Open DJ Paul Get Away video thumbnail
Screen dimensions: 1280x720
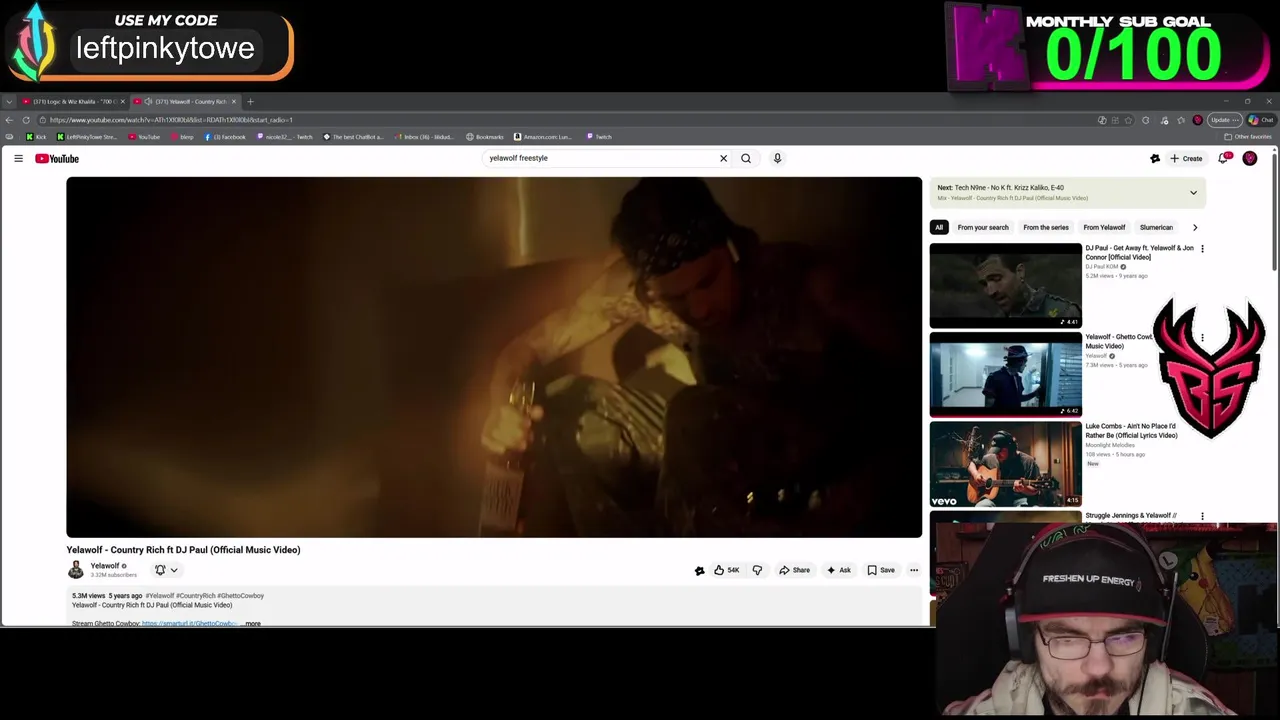tap(1006, 285)
